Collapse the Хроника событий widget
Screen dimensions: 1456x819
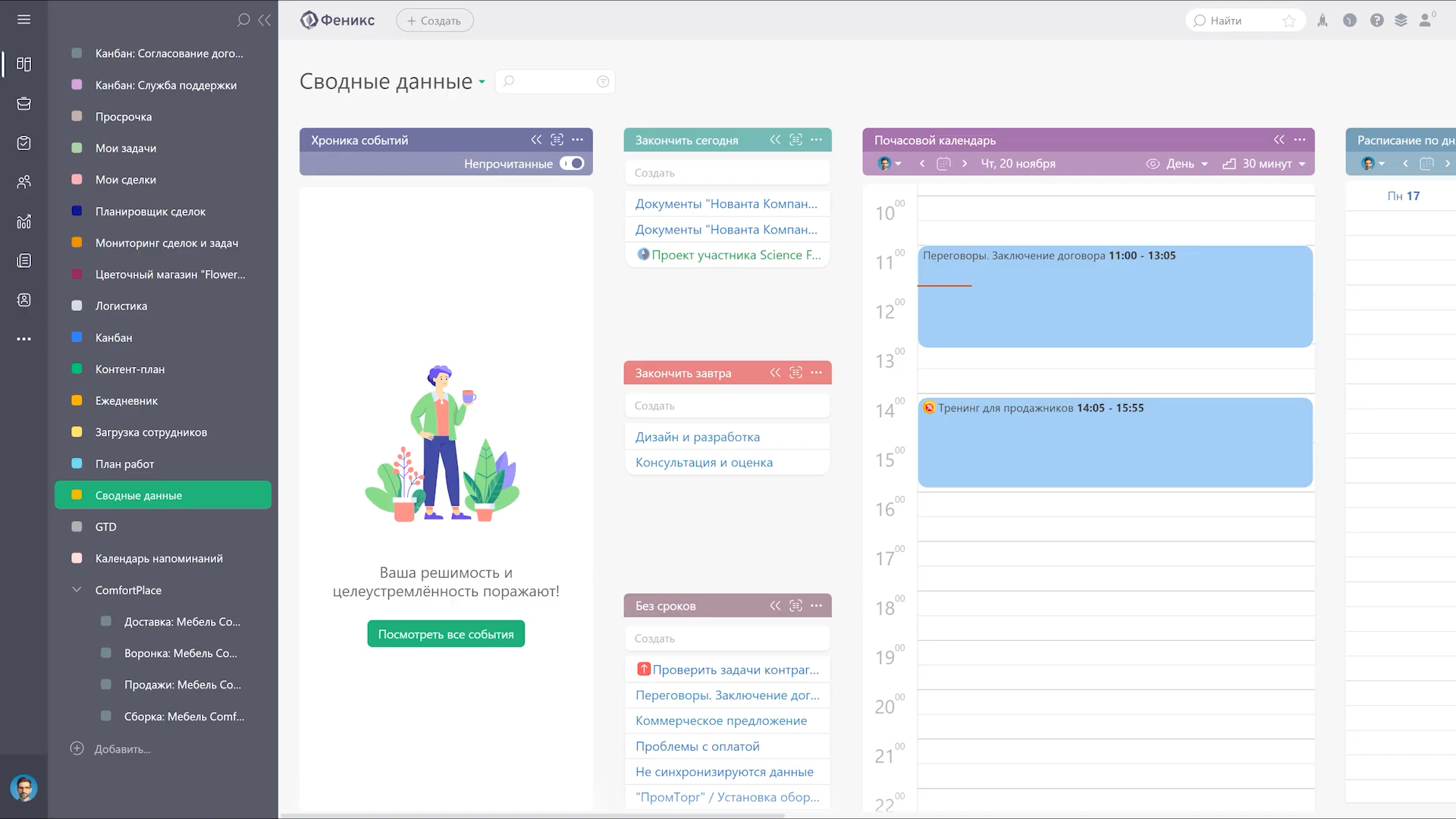(536, 140)
